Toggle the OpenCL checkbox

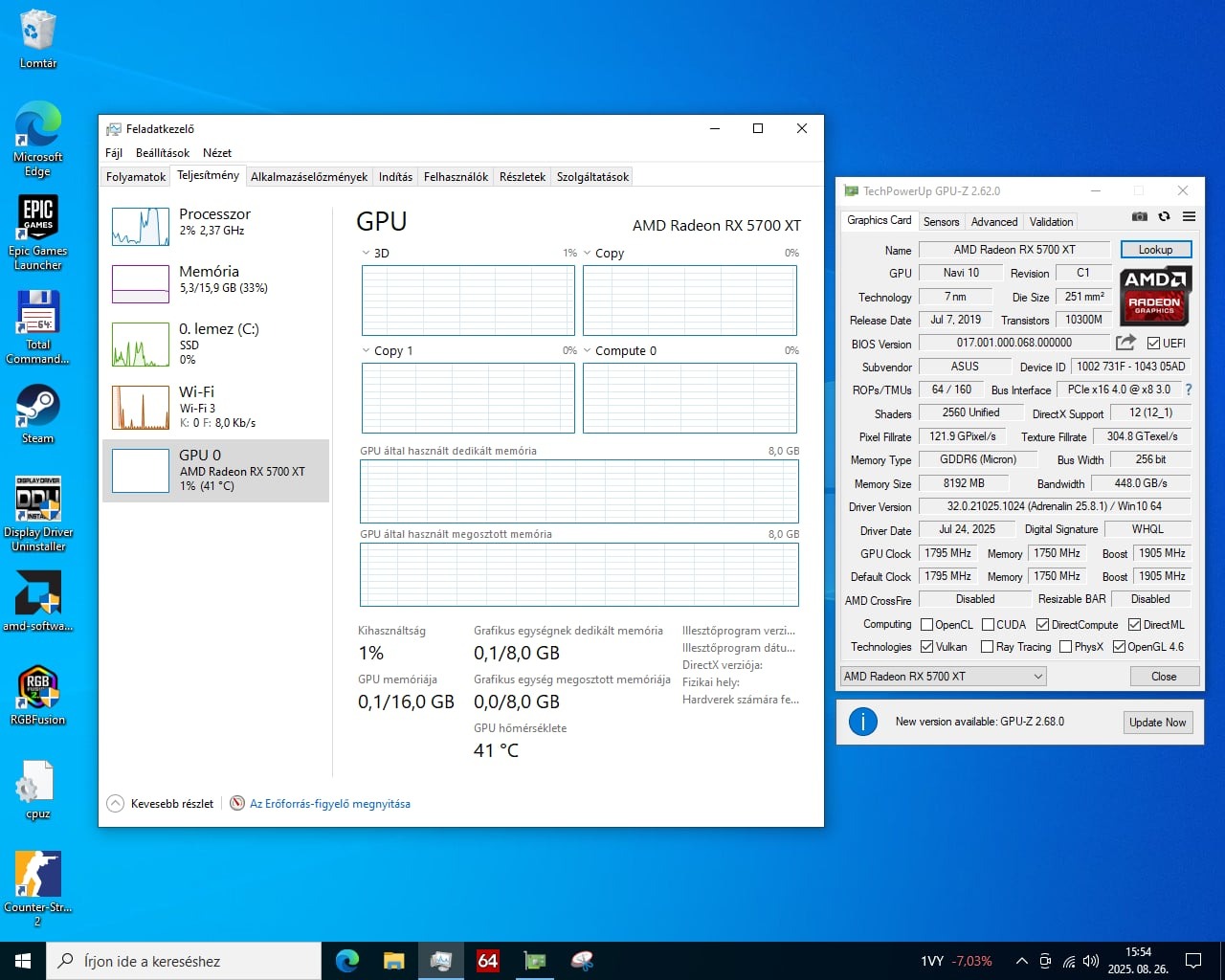(926, 625)
